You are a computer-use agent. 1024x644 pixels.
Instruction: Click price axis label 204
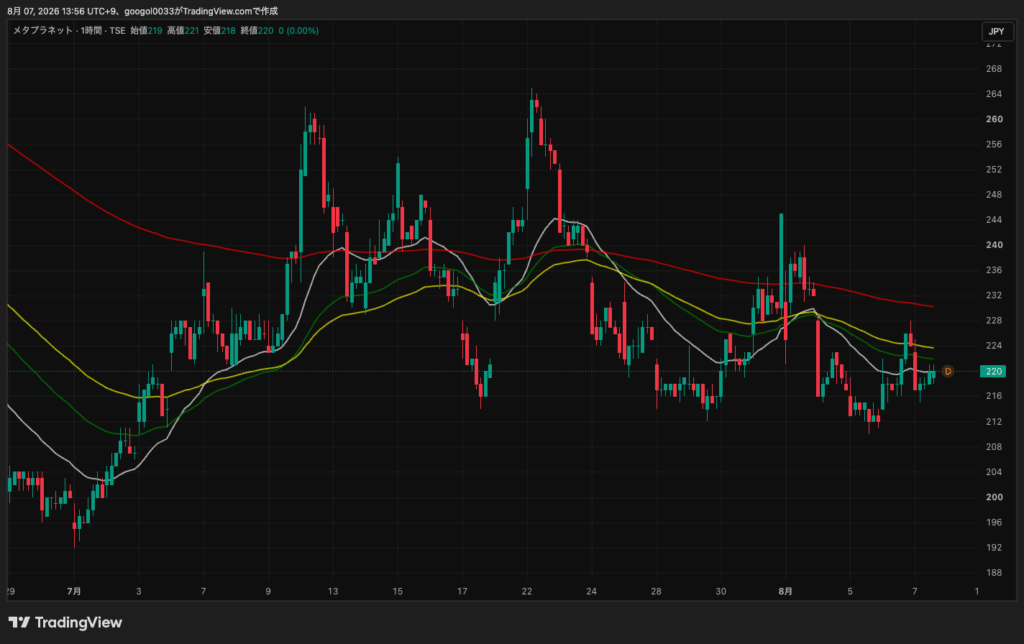pos(994,472)
